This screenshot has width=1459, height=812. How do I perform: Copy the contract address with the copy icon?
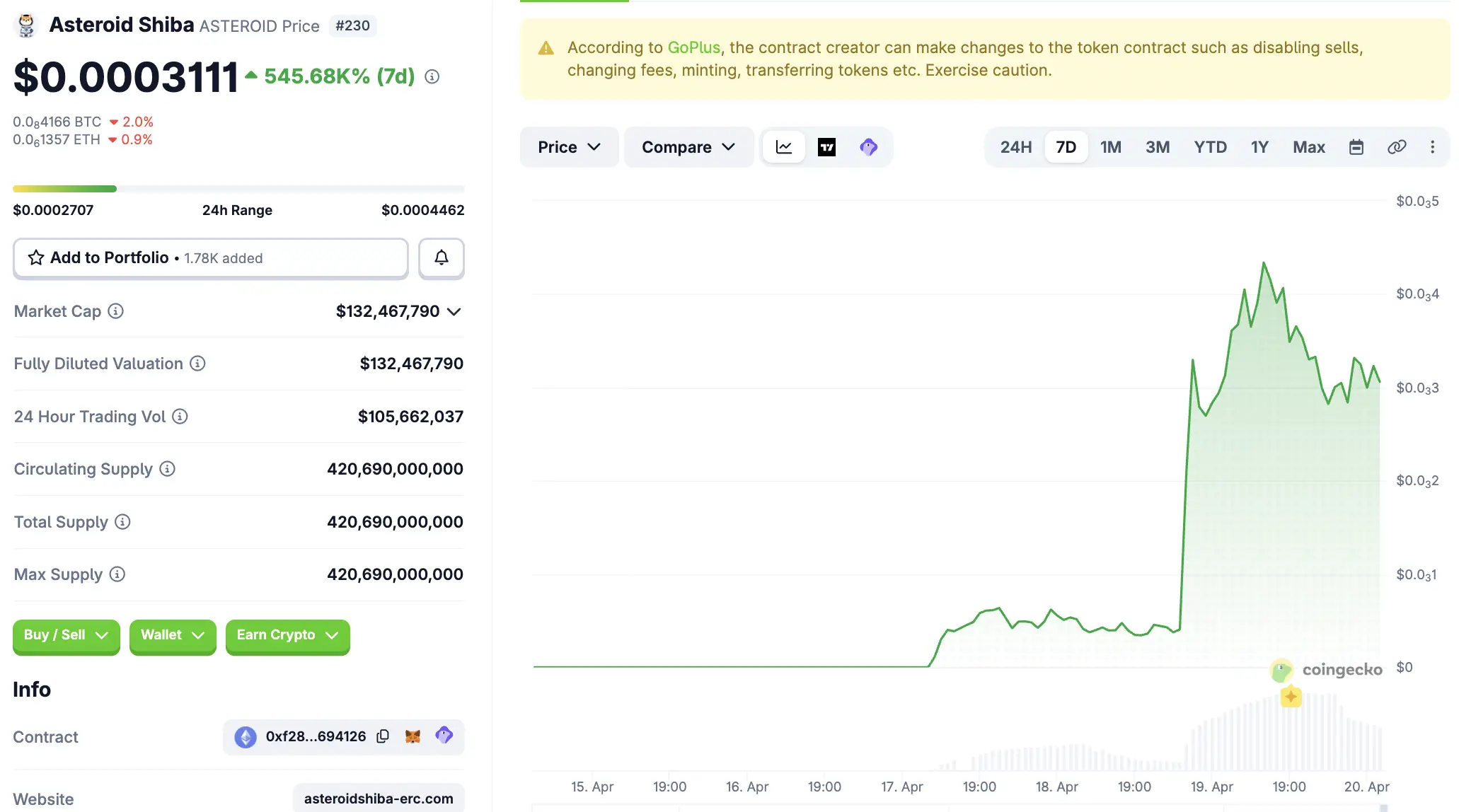pos(382,736)
